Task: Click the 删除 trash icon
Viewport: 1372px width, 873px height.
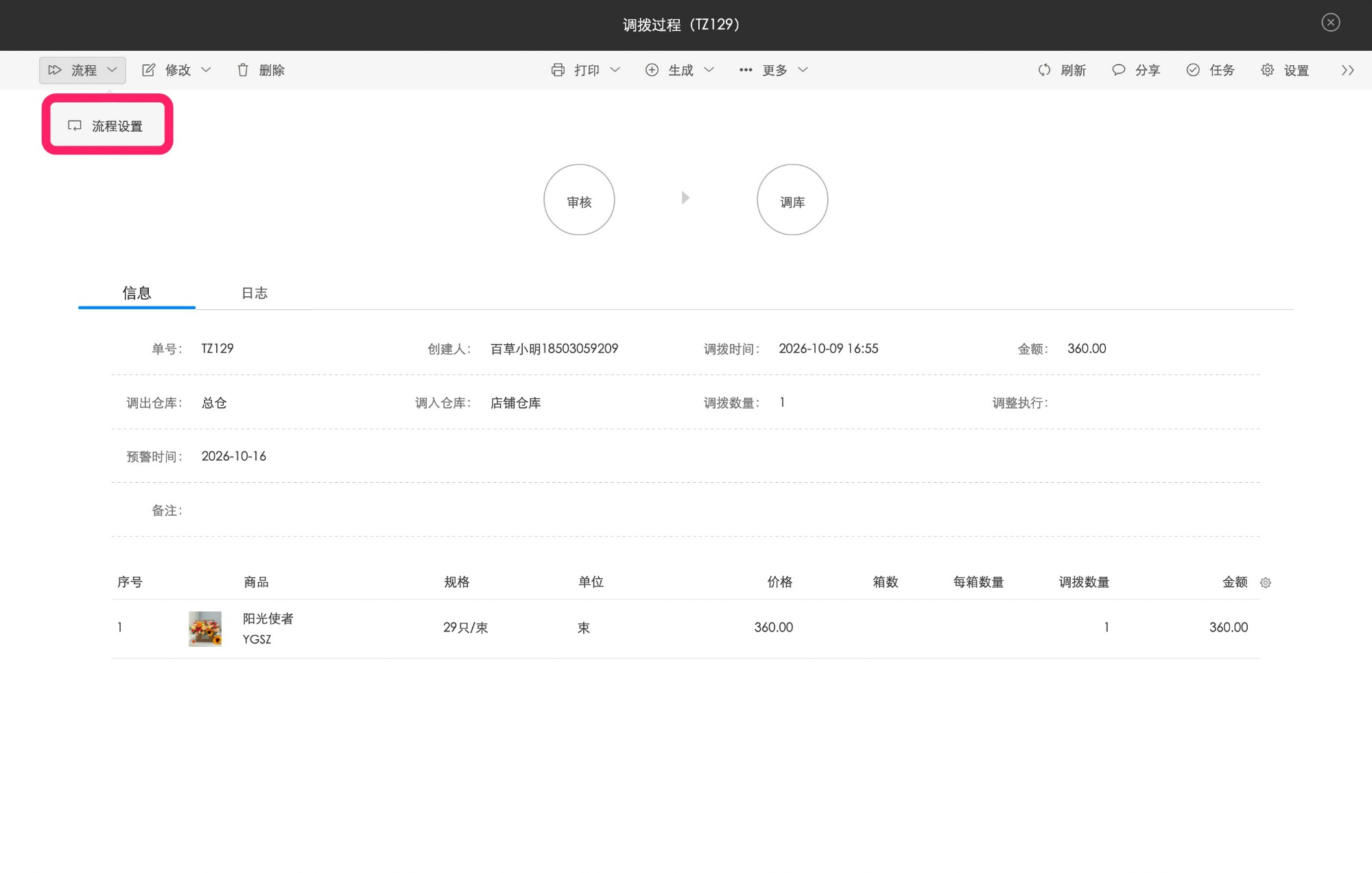Action: [243, 70]
